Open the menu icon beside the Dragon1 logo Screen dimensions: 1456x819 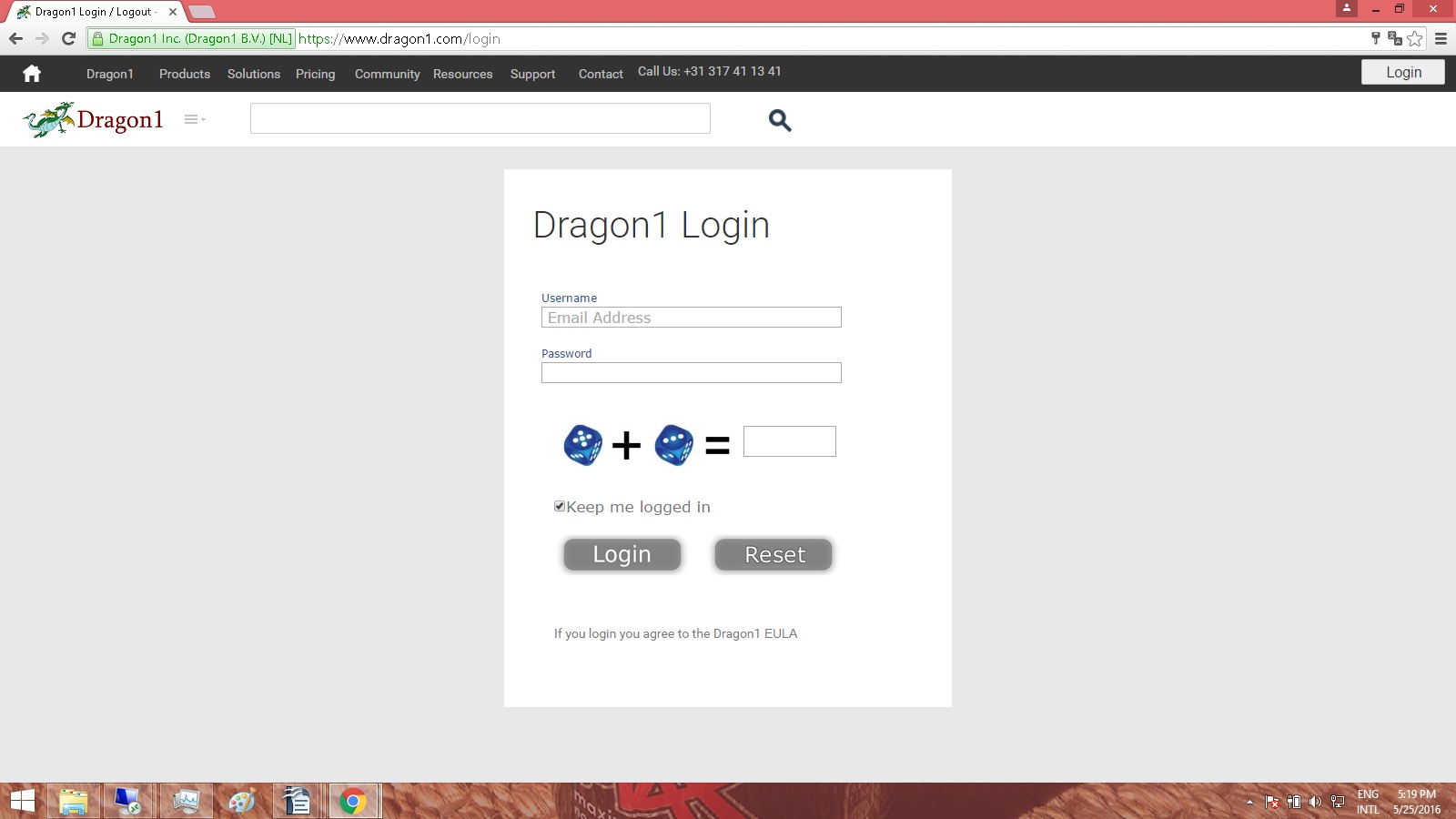(x=192, y=118)
